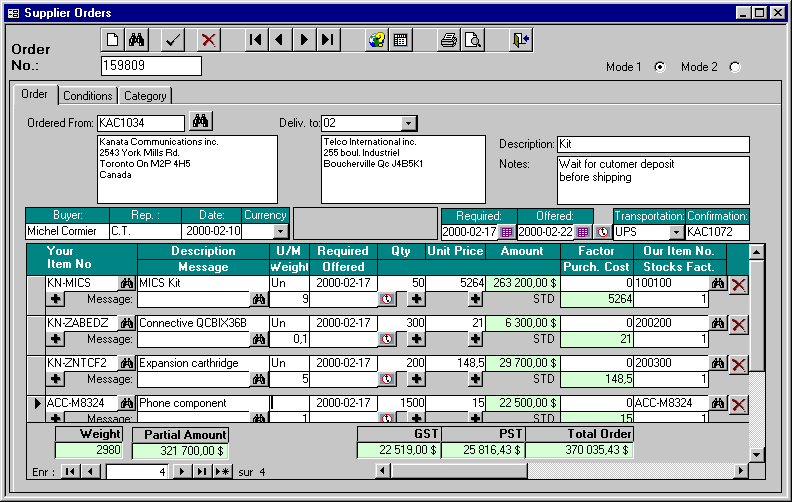This screenshot has height=502, width=792.
Task: Click the binoculars search icon in toolbar
Action: pyautogui.click(x=139, y=40)
